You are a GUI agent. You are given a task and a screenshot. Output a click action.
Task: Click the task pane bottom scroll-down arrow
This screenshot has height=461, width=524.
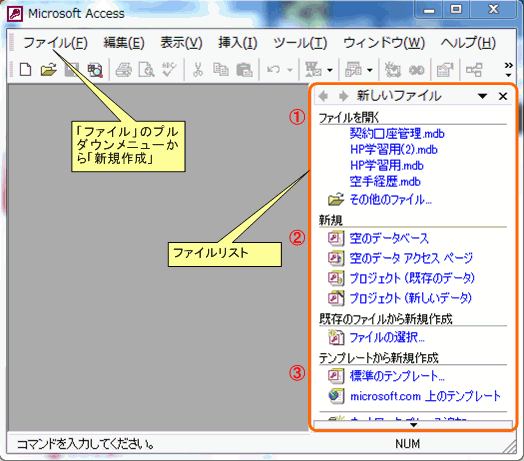coord(413,425)
